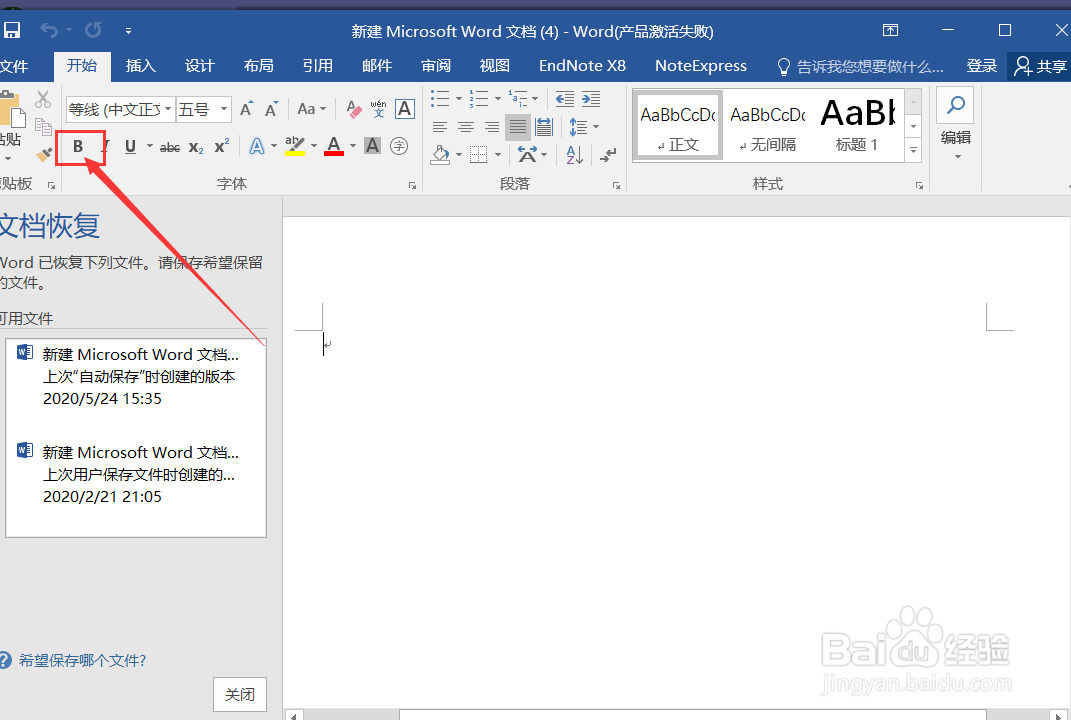
Task: Click the Redo button in quick access toolbar
Action: tap(93, 30)
